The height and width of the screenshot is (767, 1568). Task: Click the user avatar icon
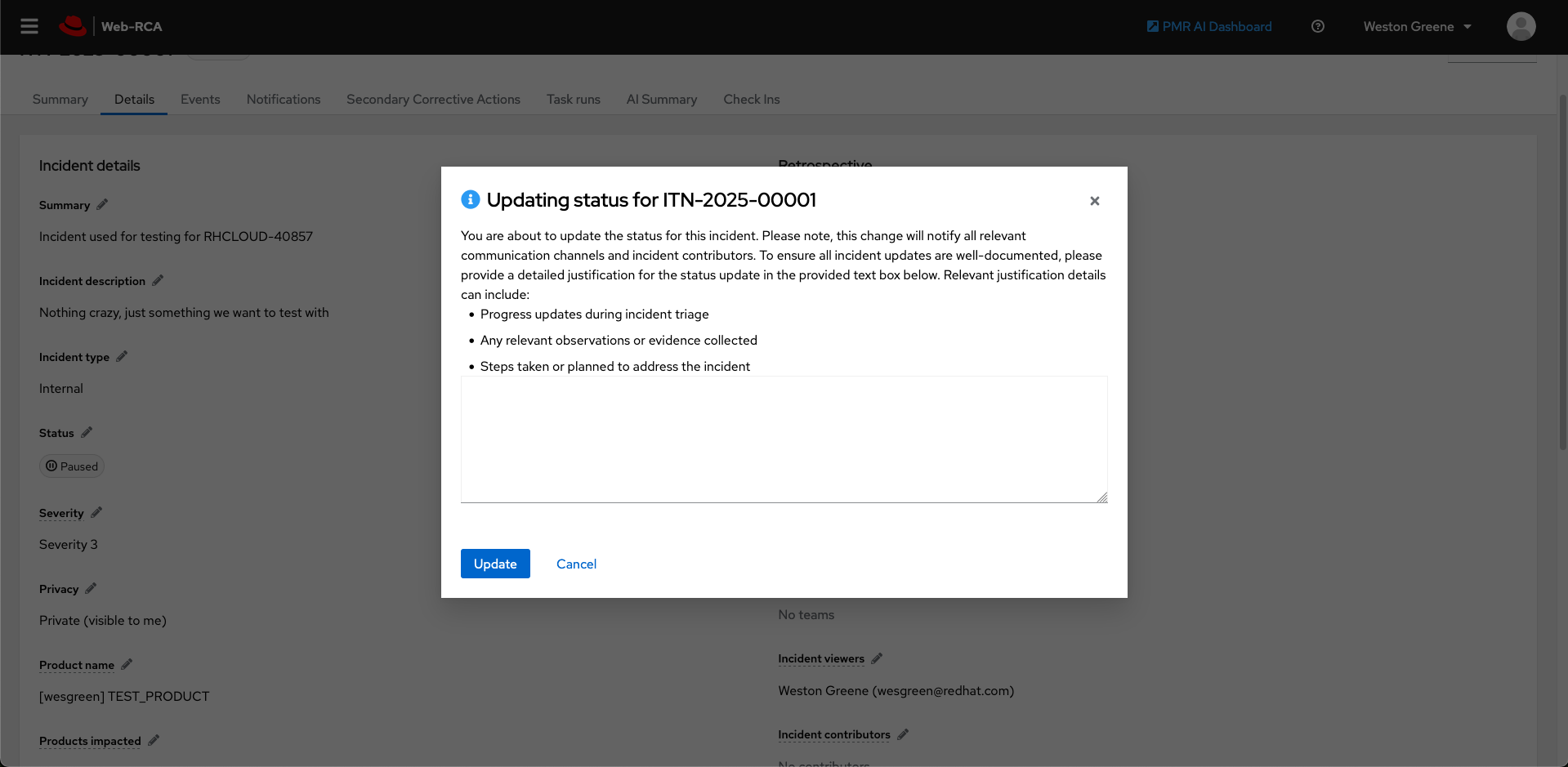point(1521,26)
